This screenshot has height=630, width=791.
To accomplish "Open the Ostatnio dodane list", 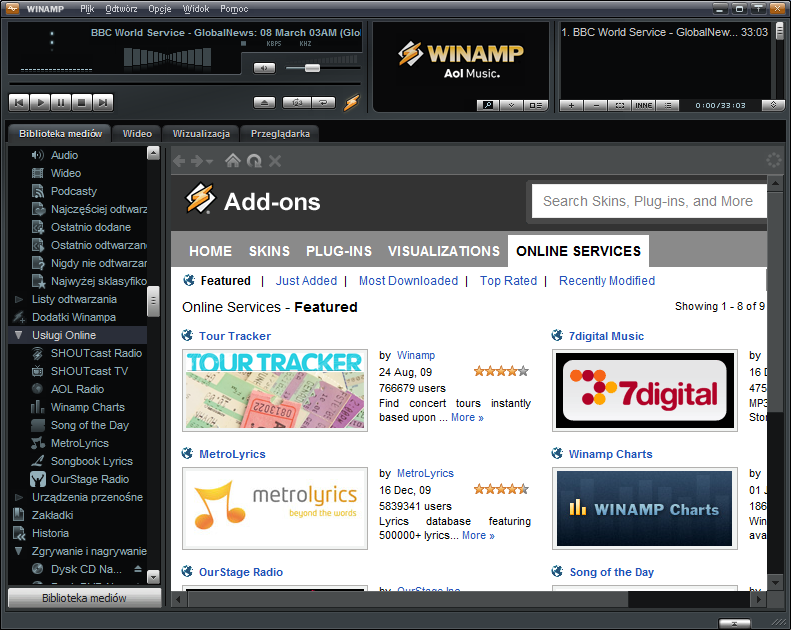I will pos(91,227).
